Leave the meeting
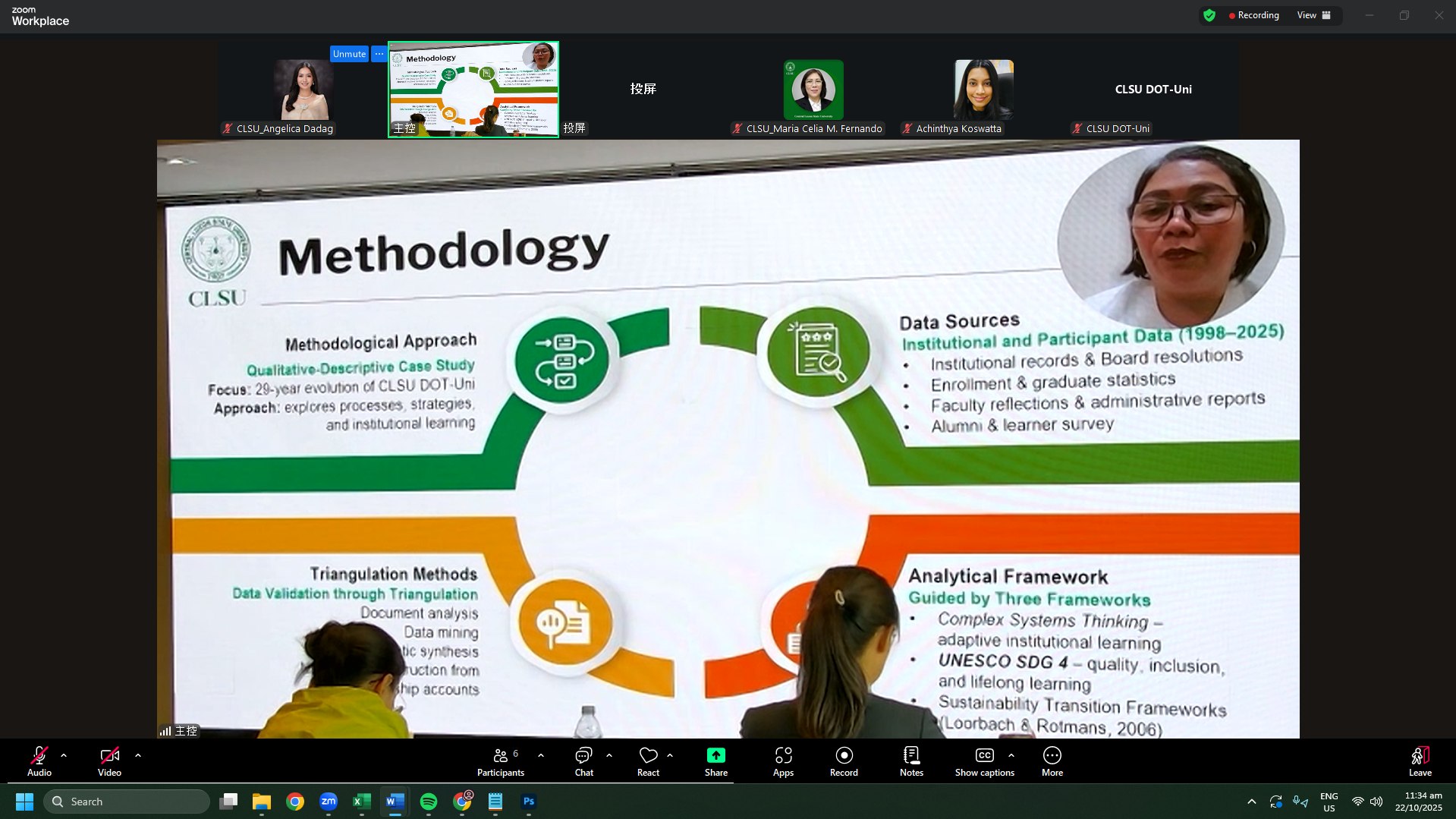This screenshot has height=819, width=1456. pos(1420,761)
